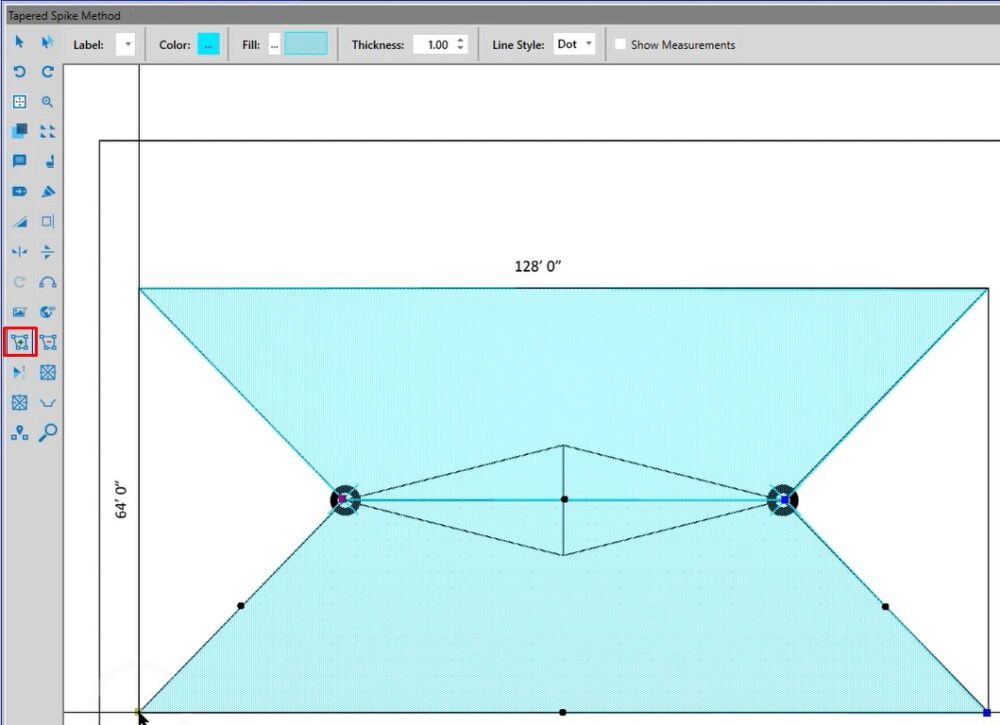Select the zoom-in magnifier icon
Image resolution: width=1000 pixels, height=725 pixels.
coord(47,102)
